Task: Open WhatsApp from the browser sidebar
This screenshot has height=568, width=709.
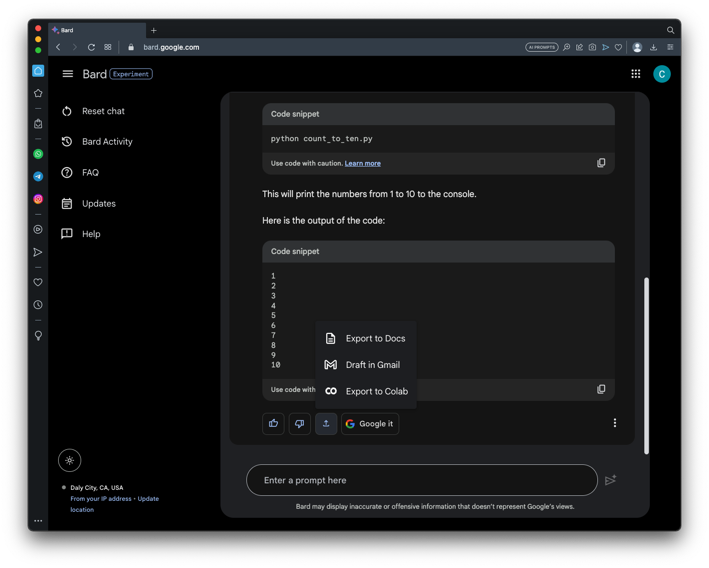Action: (38, 154)
